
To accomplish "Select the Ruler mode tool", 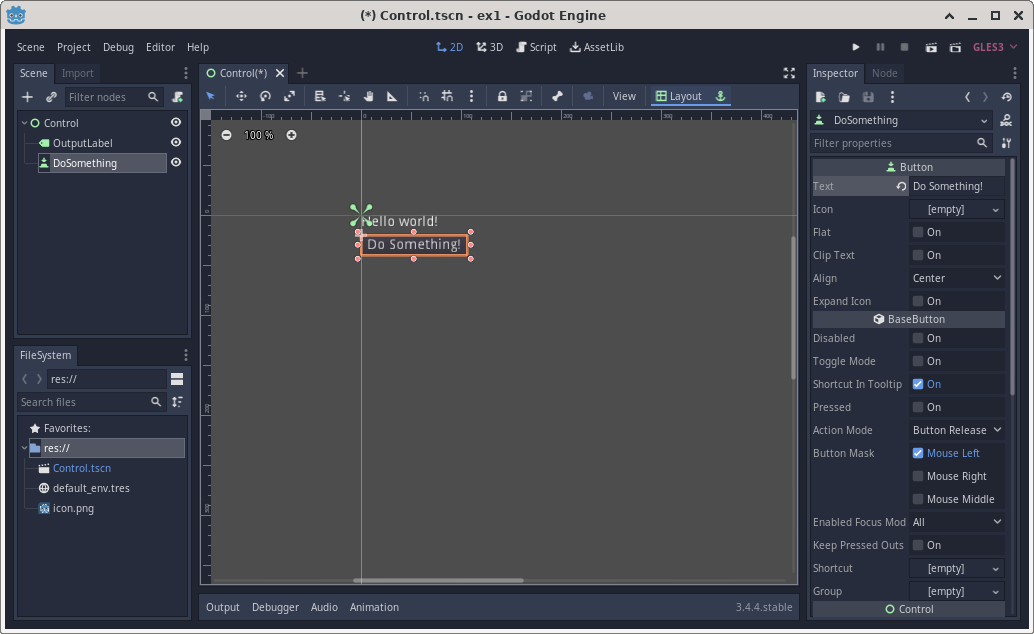I will point(392,96).
